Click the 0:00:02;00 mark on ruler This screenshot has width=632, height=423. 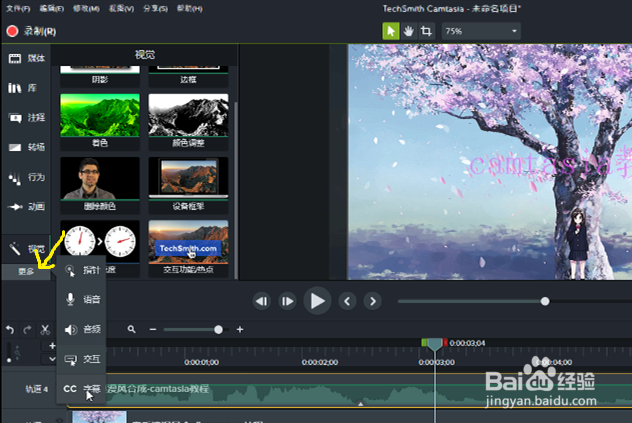[320, 362]
